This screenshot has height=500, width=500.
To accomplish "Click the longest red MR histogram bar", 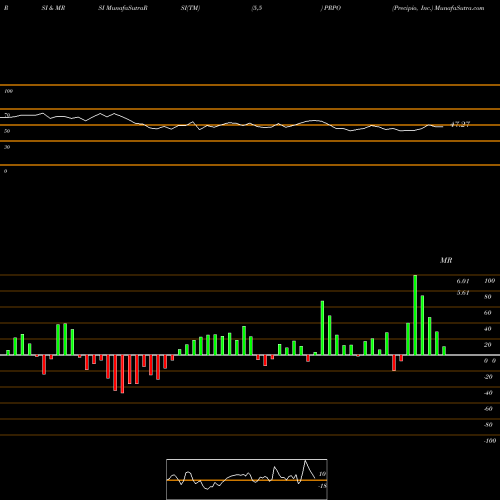I will click(x=122, y=374).
